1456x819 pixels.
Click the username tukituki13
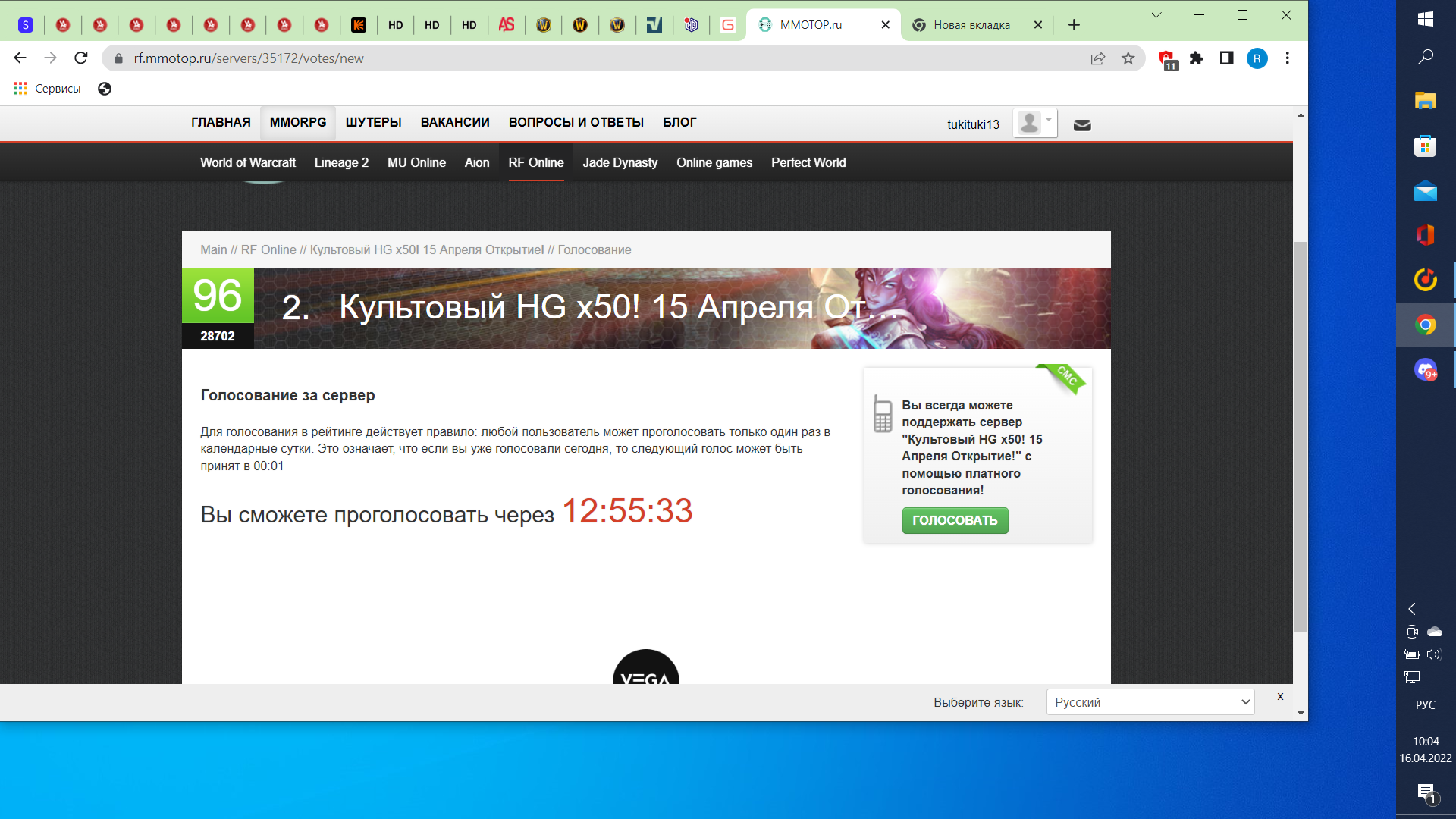(973, 124)
